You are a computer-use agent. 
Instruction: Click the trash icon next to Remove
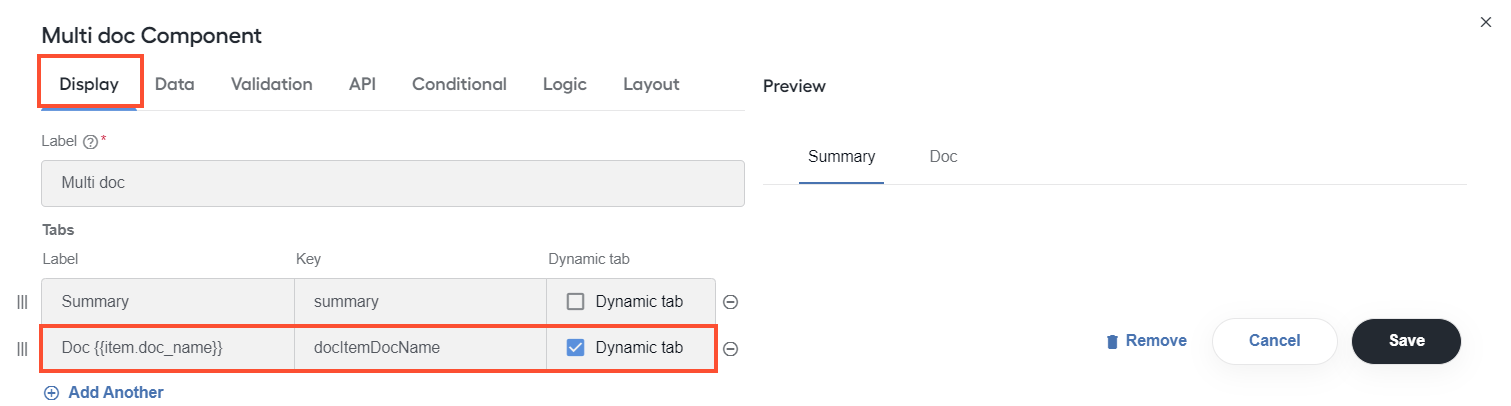[1112, 342]
